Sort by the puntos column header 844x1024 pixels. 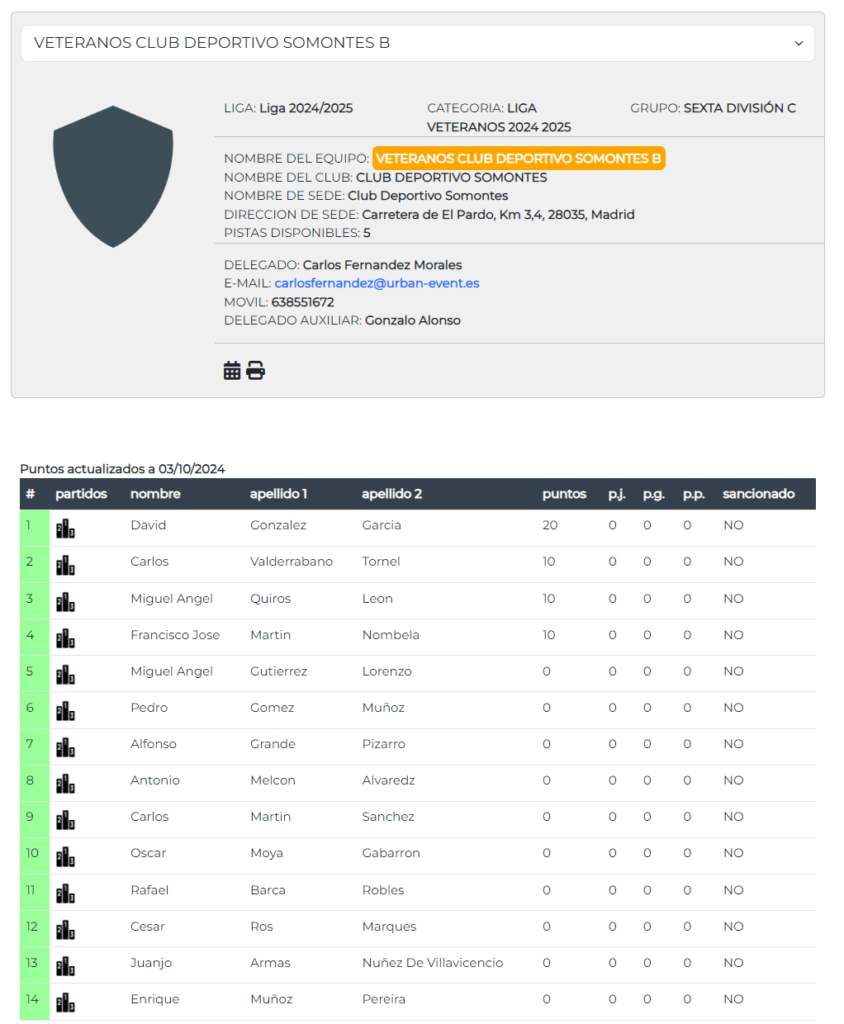(564, 494)
